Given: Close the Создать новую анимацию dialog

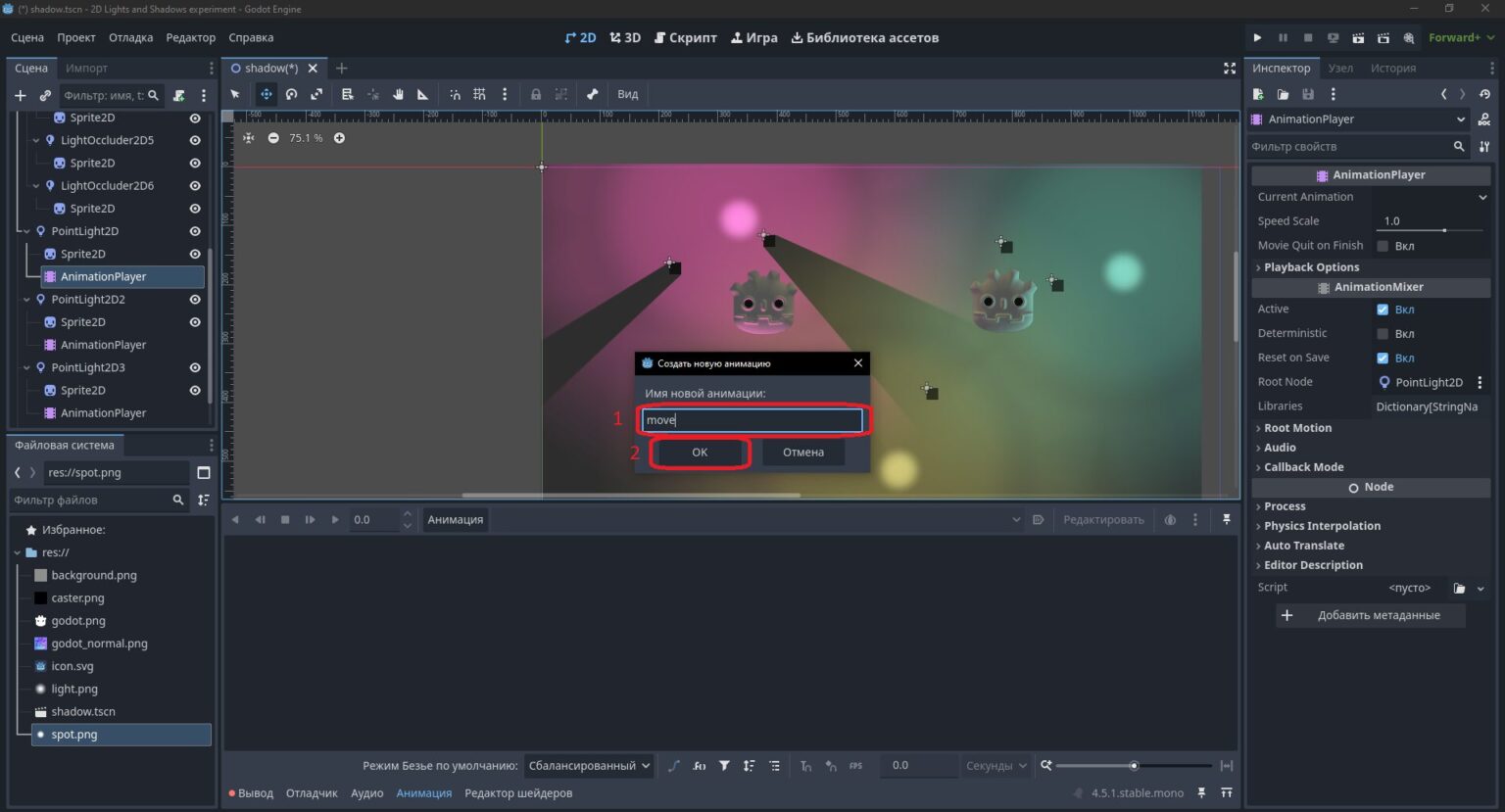Looking at the screenshot, I should [x=858, y=363].
